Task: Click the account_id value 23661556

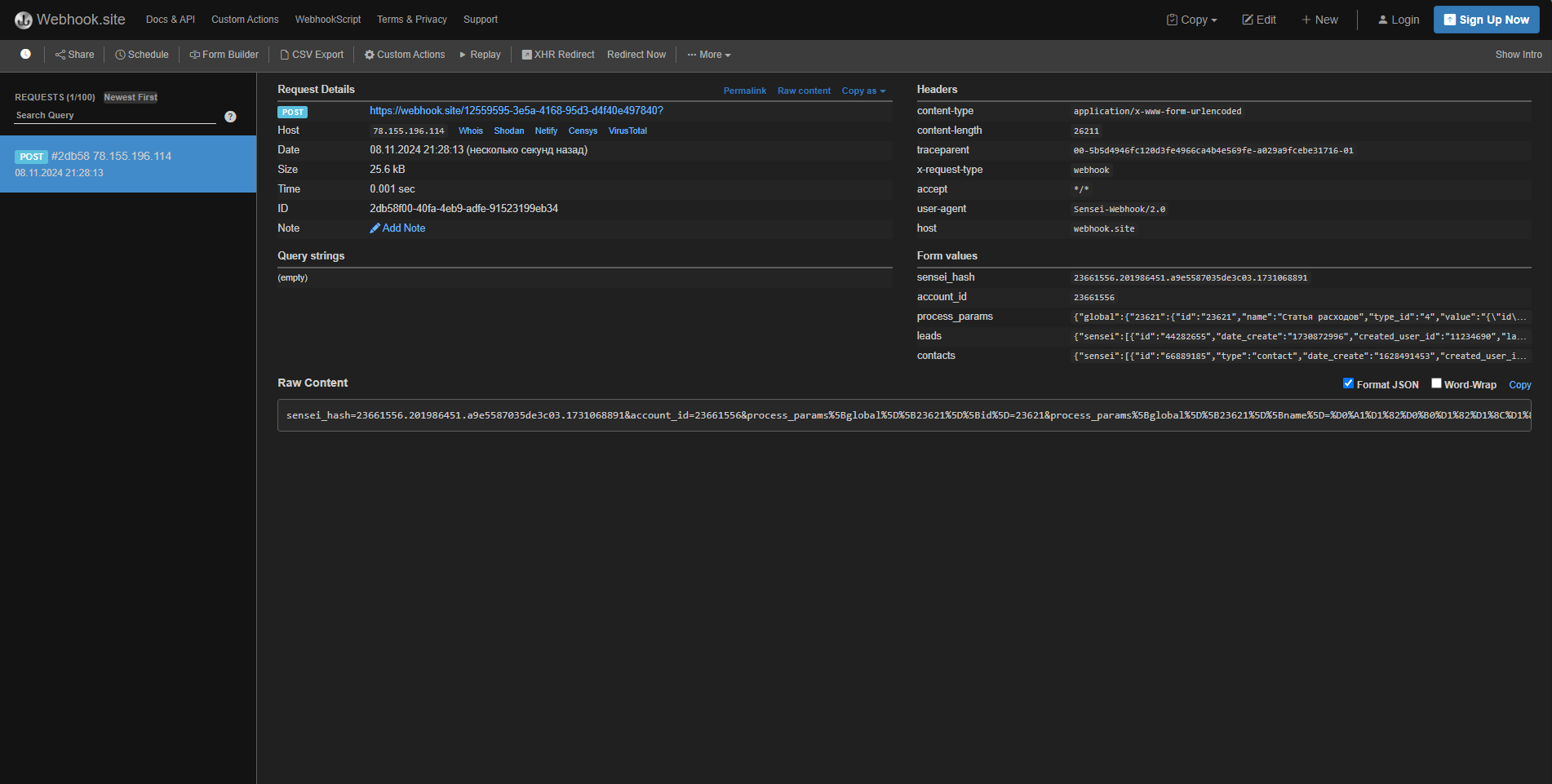Action: click(x=1094, y=297)
